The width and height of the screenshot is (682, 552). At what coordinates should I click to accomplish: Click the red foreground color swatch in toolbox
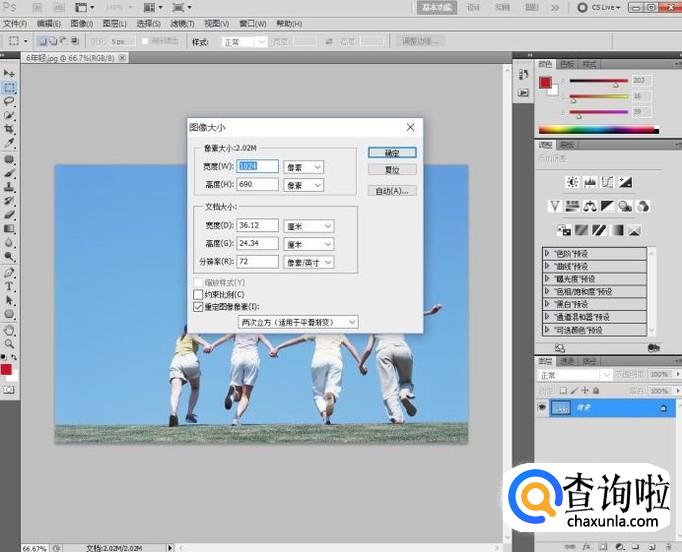click(x=6, y=369)
